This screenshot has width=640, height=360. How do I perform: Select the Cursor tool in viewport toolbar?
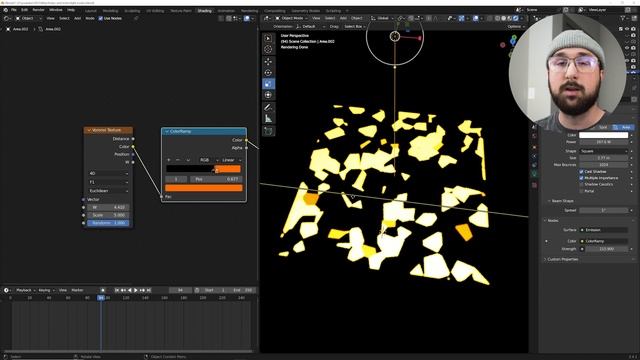pyautogui.click(x=268, y=49)
